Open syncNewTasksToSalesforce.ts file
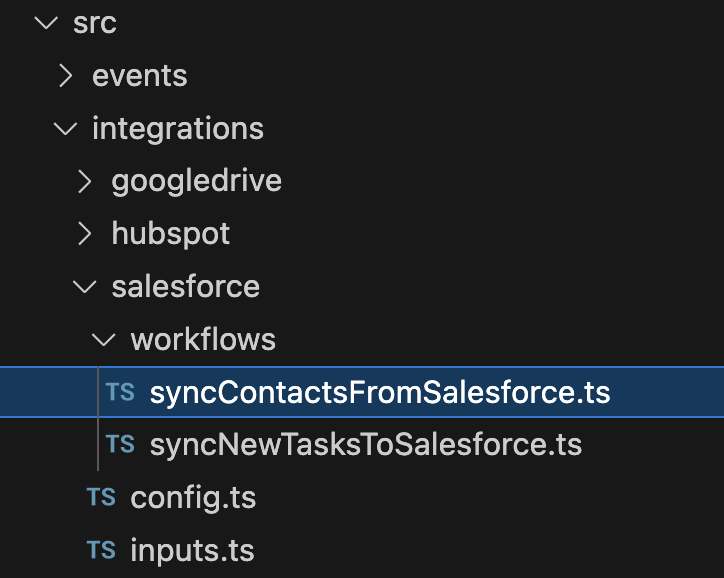 pos(366,445)
